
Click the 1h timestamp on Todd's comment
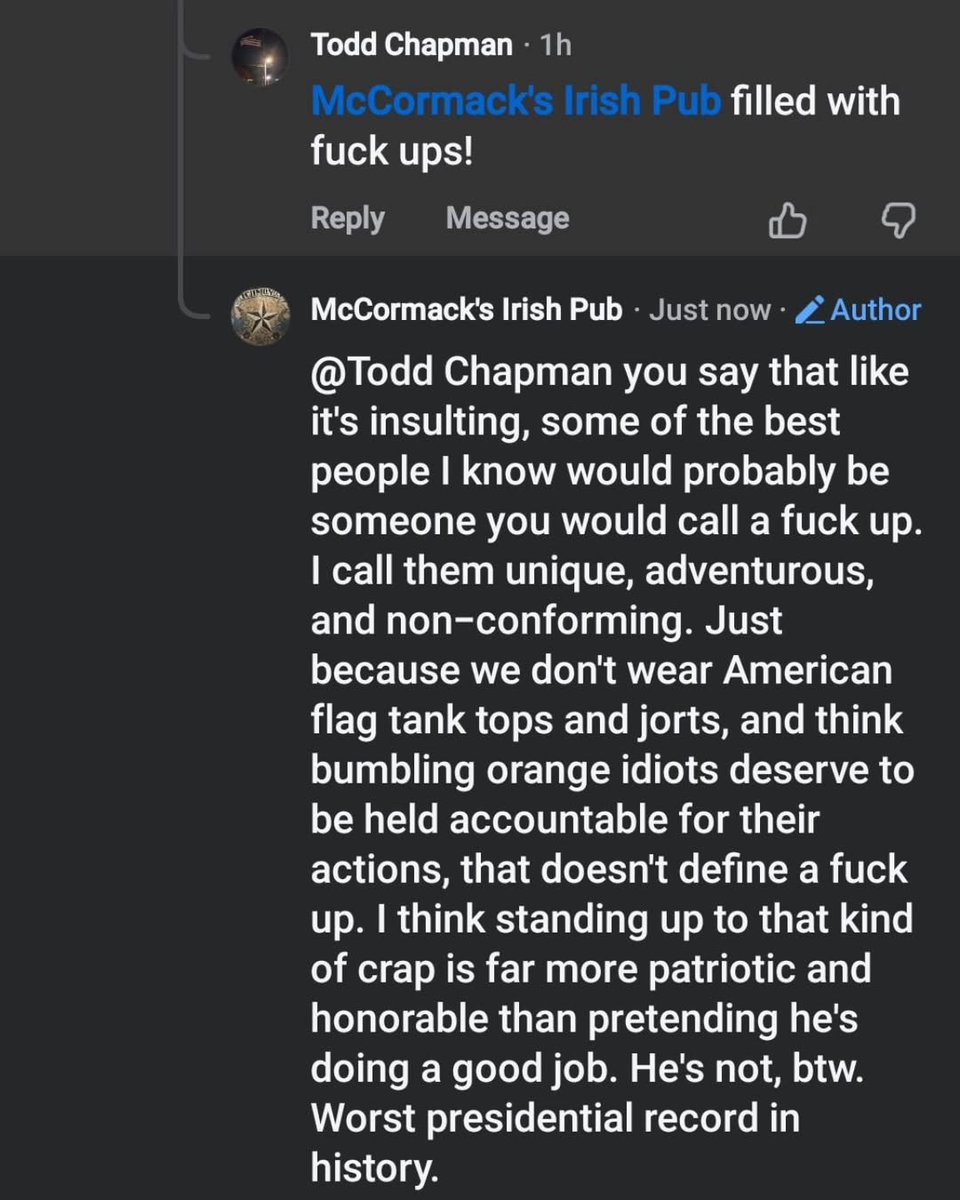click(x=555, y=45)
